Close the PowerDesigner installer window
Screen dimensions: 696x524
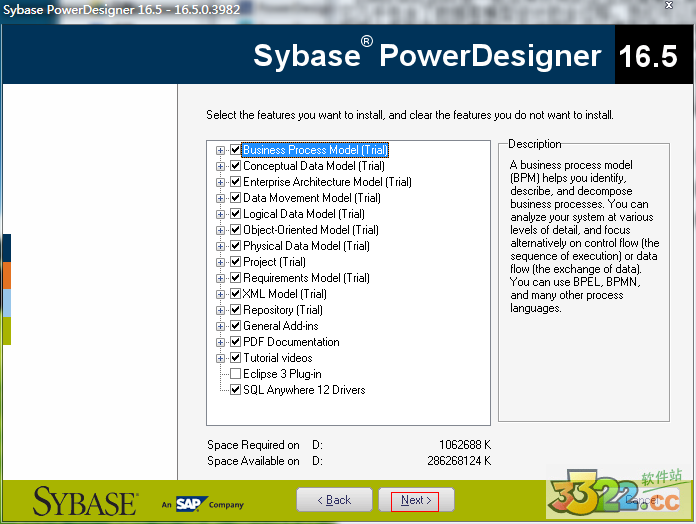click(669, 5)
